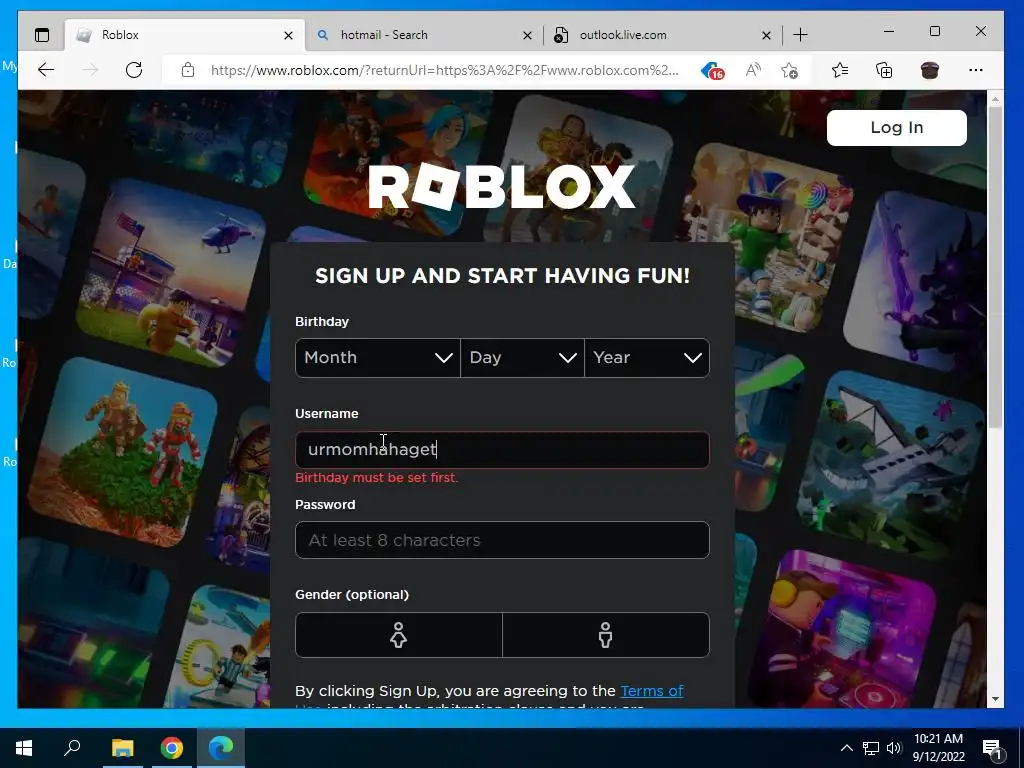Click the Password input field
1024x768 pixels.
pos(502,540)
